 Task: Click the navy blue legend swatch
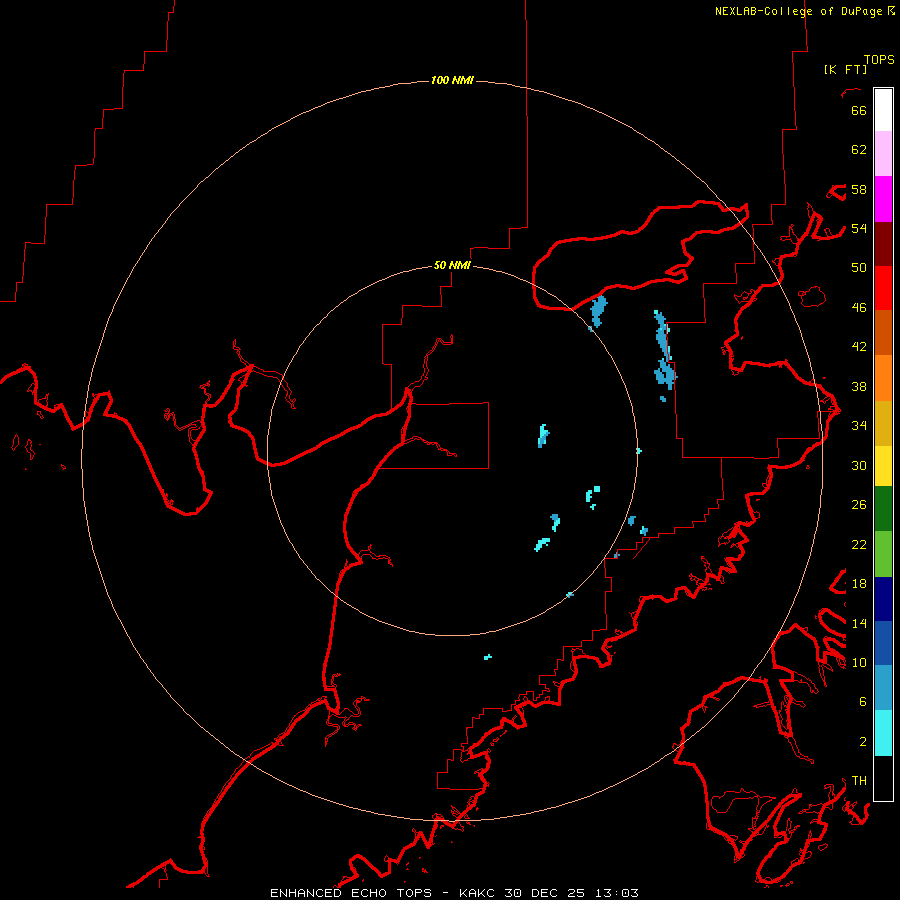tap(883, 599)
